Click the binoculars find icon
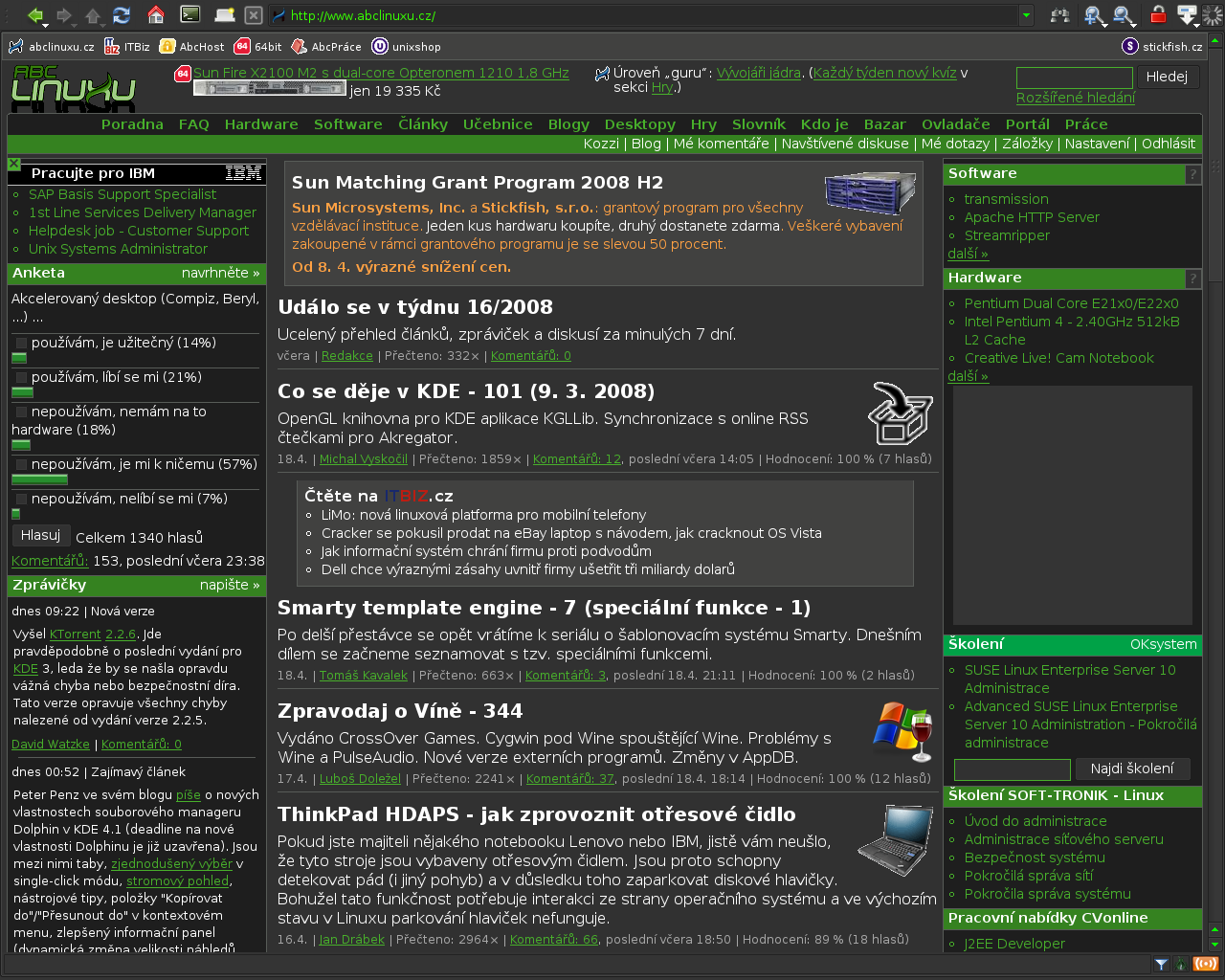The height and width of the screenshot is (980, 1225). 1060,15
